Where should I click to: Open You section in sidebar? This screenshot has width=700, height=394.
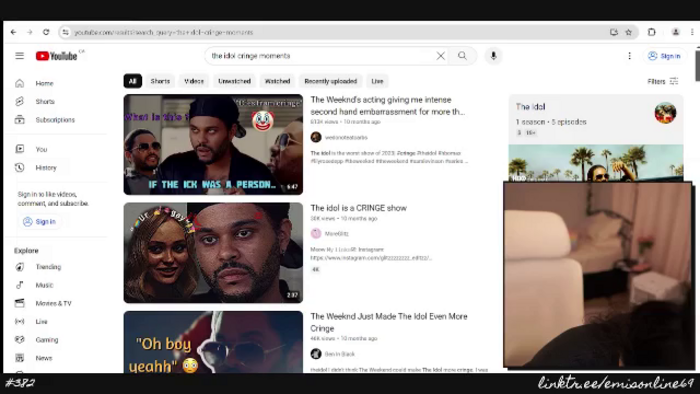41,149
